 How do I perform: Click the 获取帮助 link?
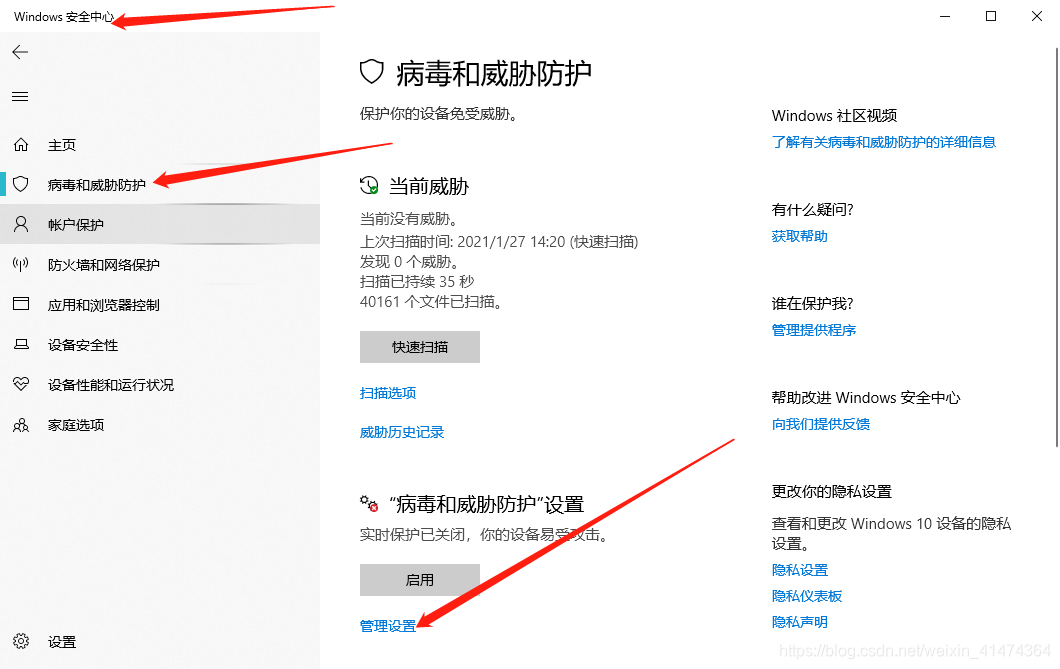(x=800, y=236)
